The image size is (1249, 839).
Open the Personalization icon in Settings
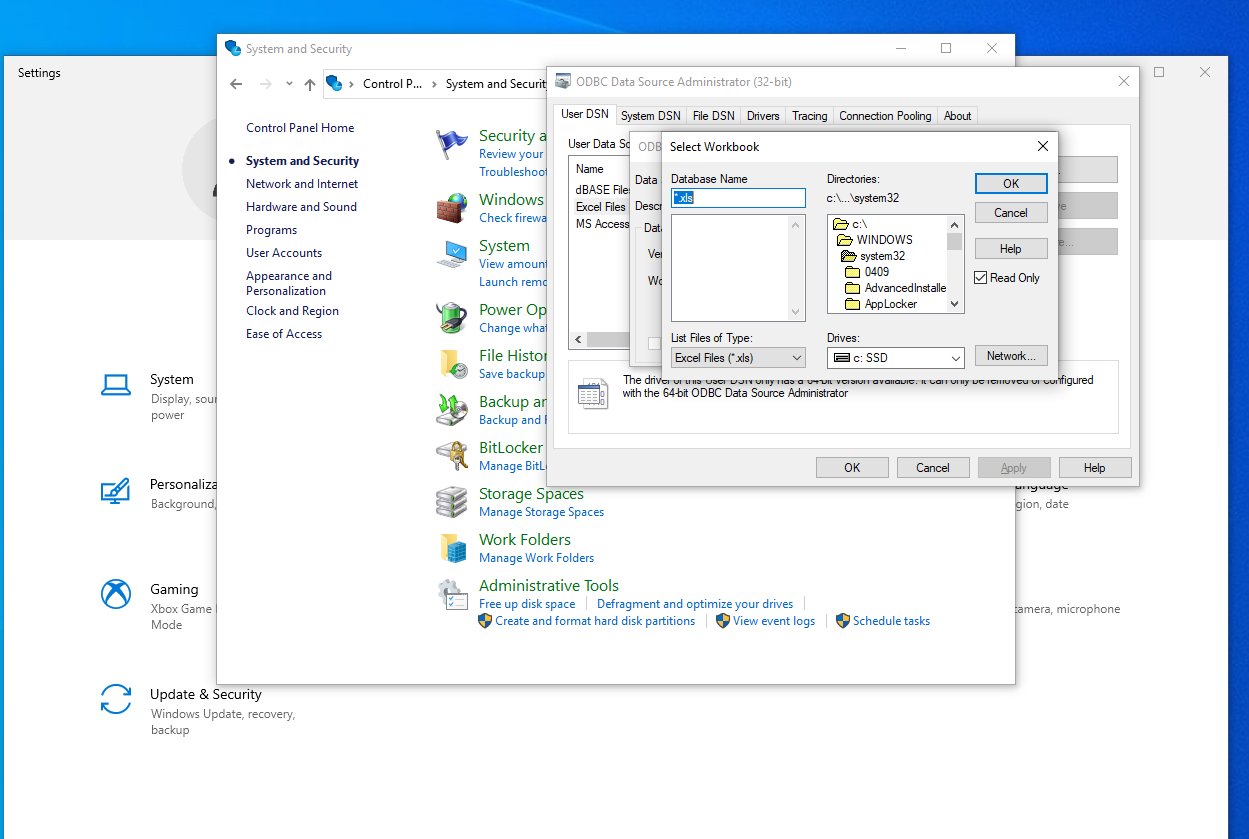(116, 491)
